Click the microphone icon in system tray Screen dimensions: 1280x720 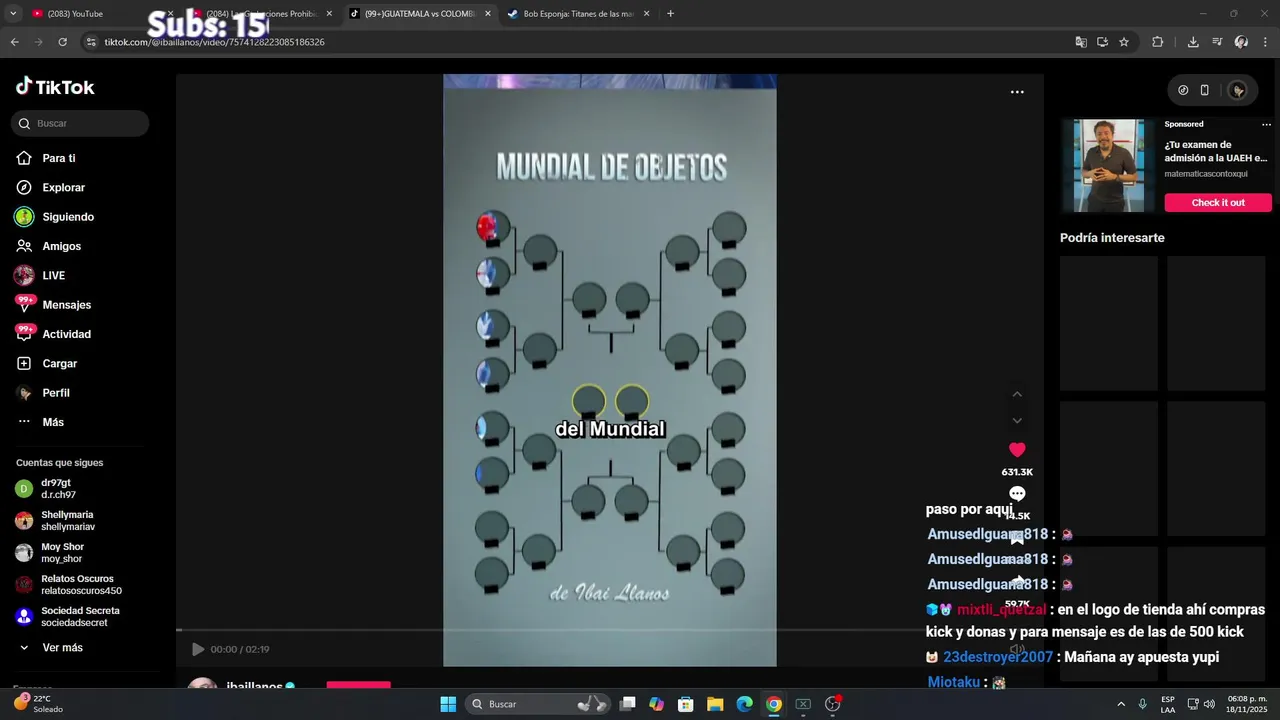(x=1142, y=704)
